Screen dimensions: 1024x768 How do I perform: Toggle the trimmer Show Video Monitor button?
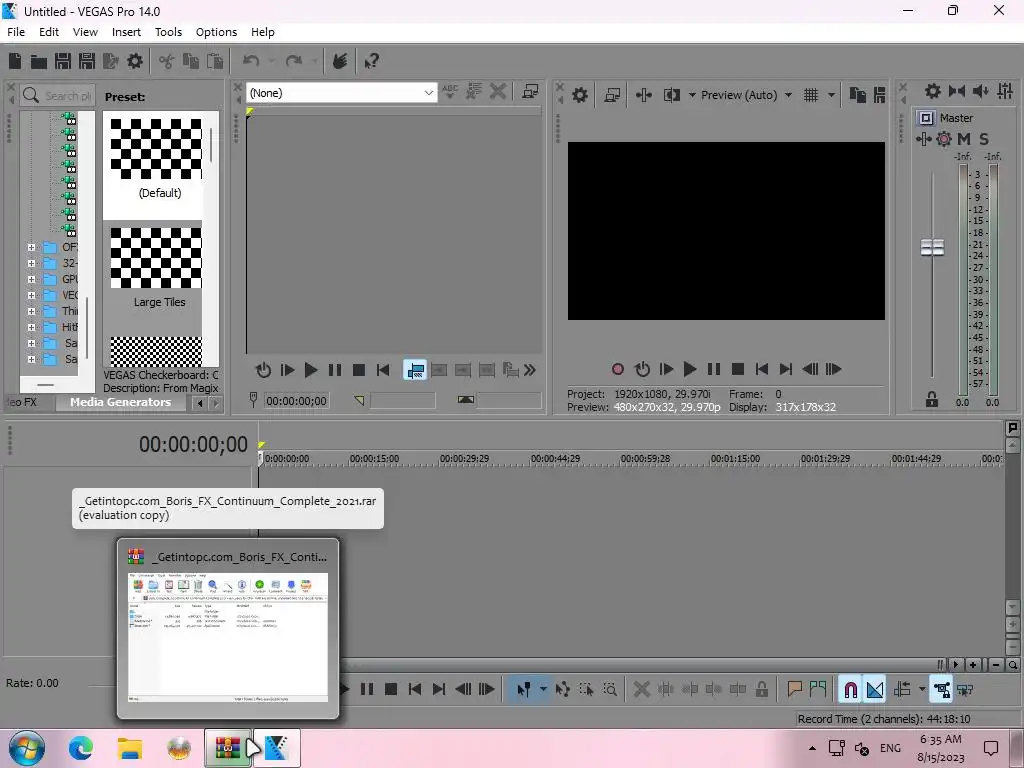(x=415, y=370)
